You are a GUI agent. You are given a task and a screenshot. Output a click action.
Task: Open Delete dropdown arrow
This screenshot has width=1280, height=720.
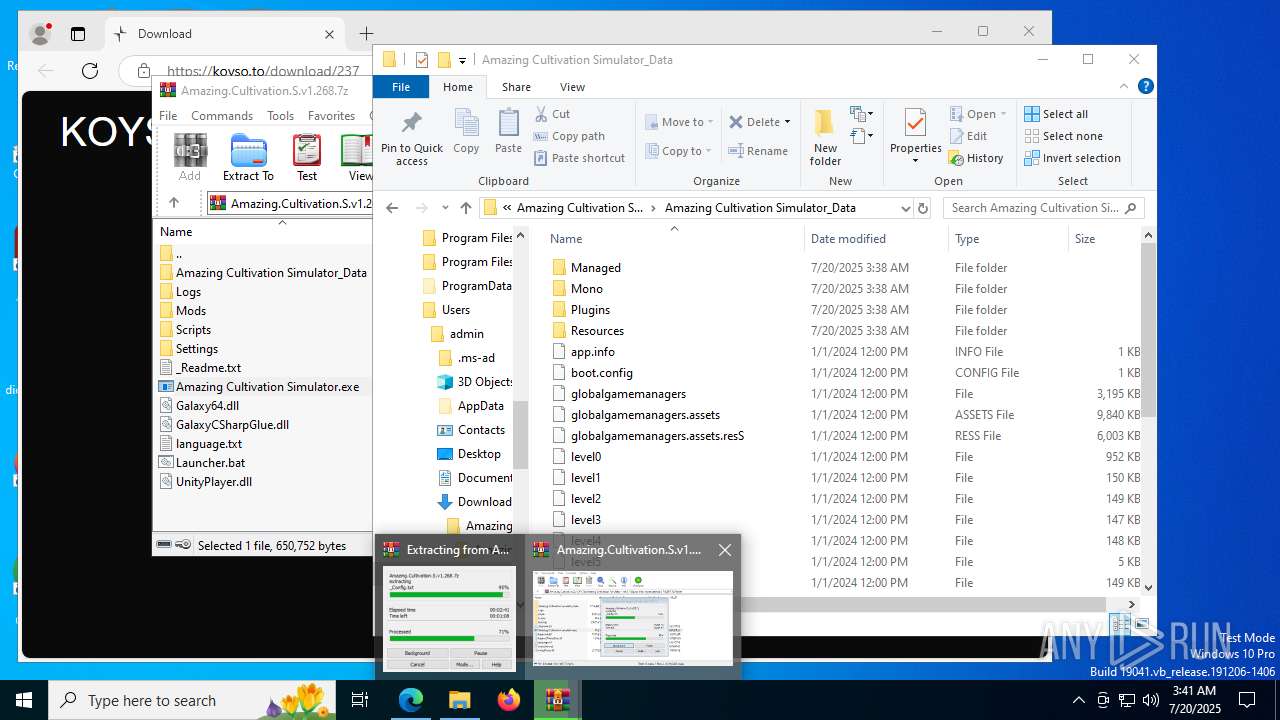[x=787, y=122]
